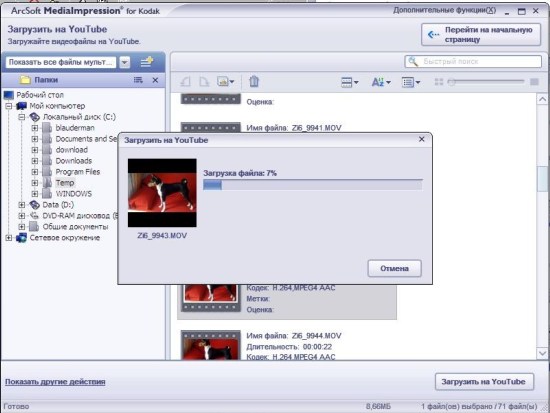The image size is (550, 413).
Task: Open the view layout dropdown icon
Action: pyautogui.click(x=349, y=82)
